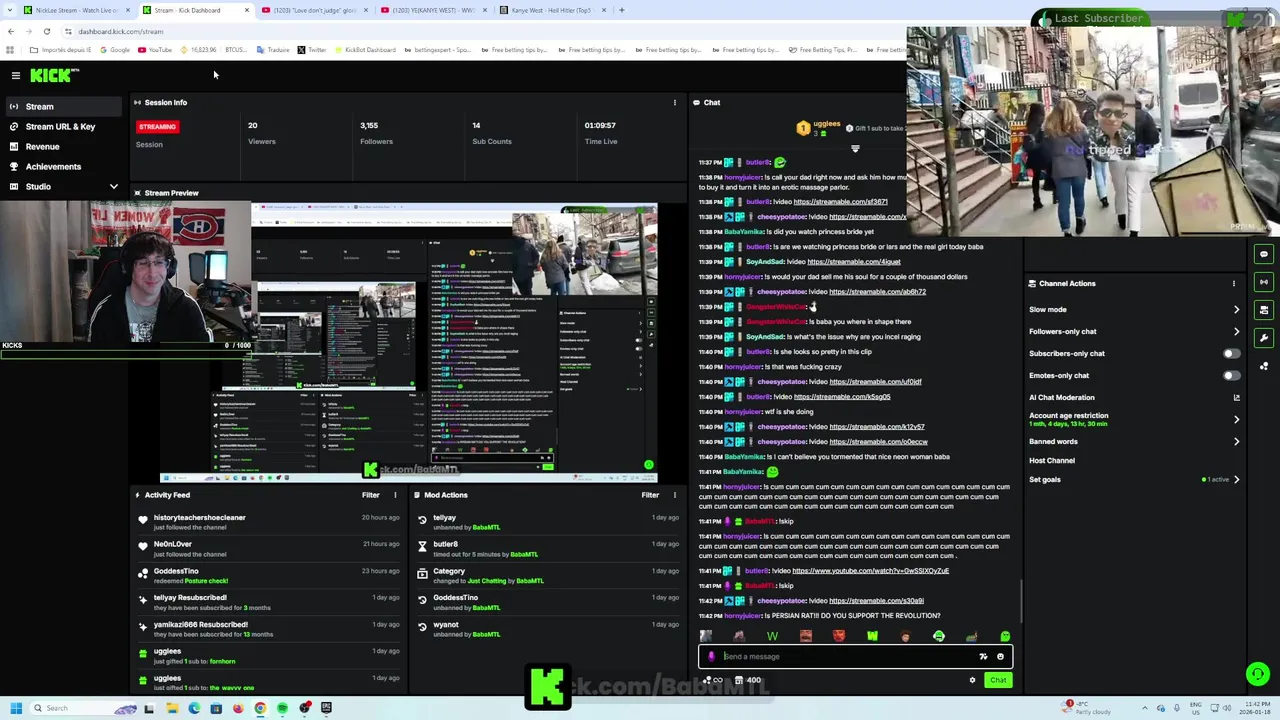Open the YouTube watch link in chat

point(870,571)
